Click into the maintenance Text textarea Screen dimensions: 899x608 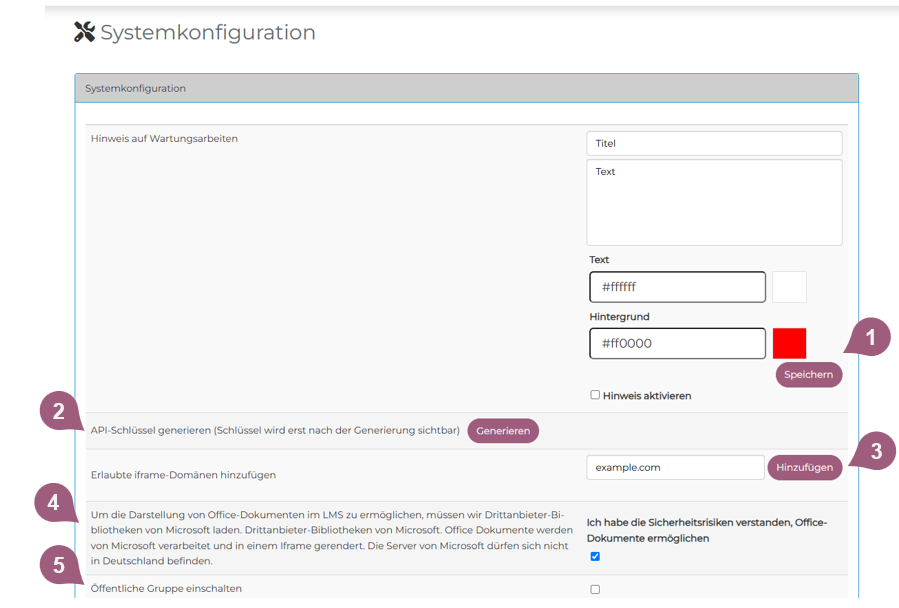714,202
